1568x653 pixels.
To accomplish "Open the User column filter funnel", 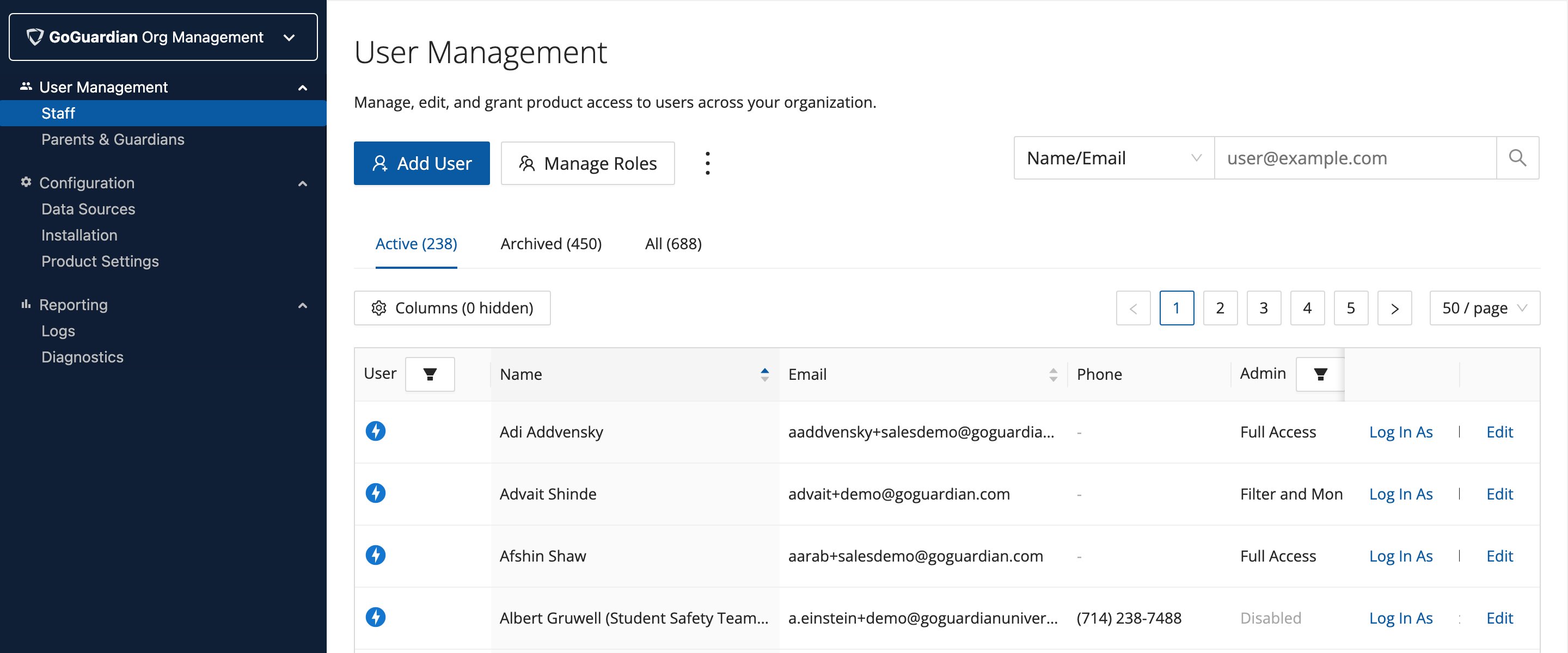I will [430, 374].
